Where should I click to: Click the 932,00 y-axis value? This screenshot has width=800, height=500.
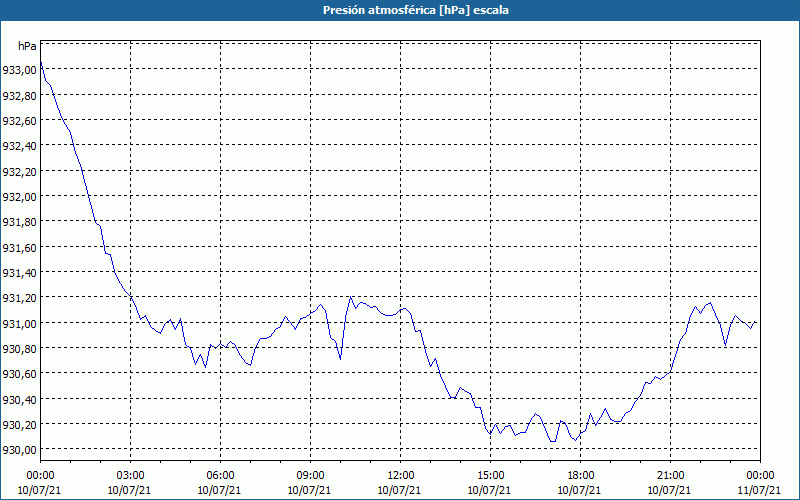(x=19, y=197)
